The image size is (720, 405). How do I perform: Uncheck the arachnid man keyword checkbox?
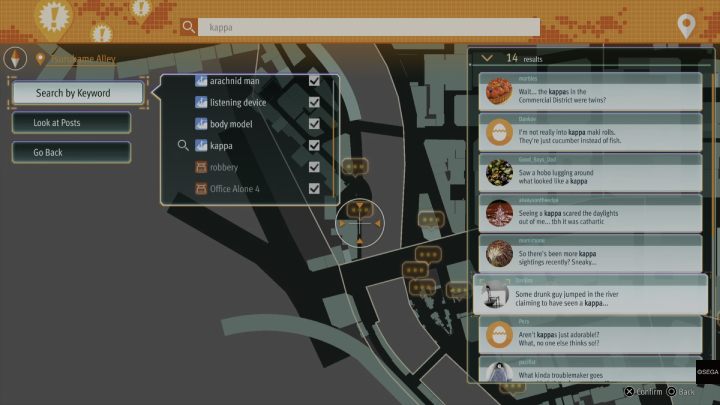click(314, 80)
